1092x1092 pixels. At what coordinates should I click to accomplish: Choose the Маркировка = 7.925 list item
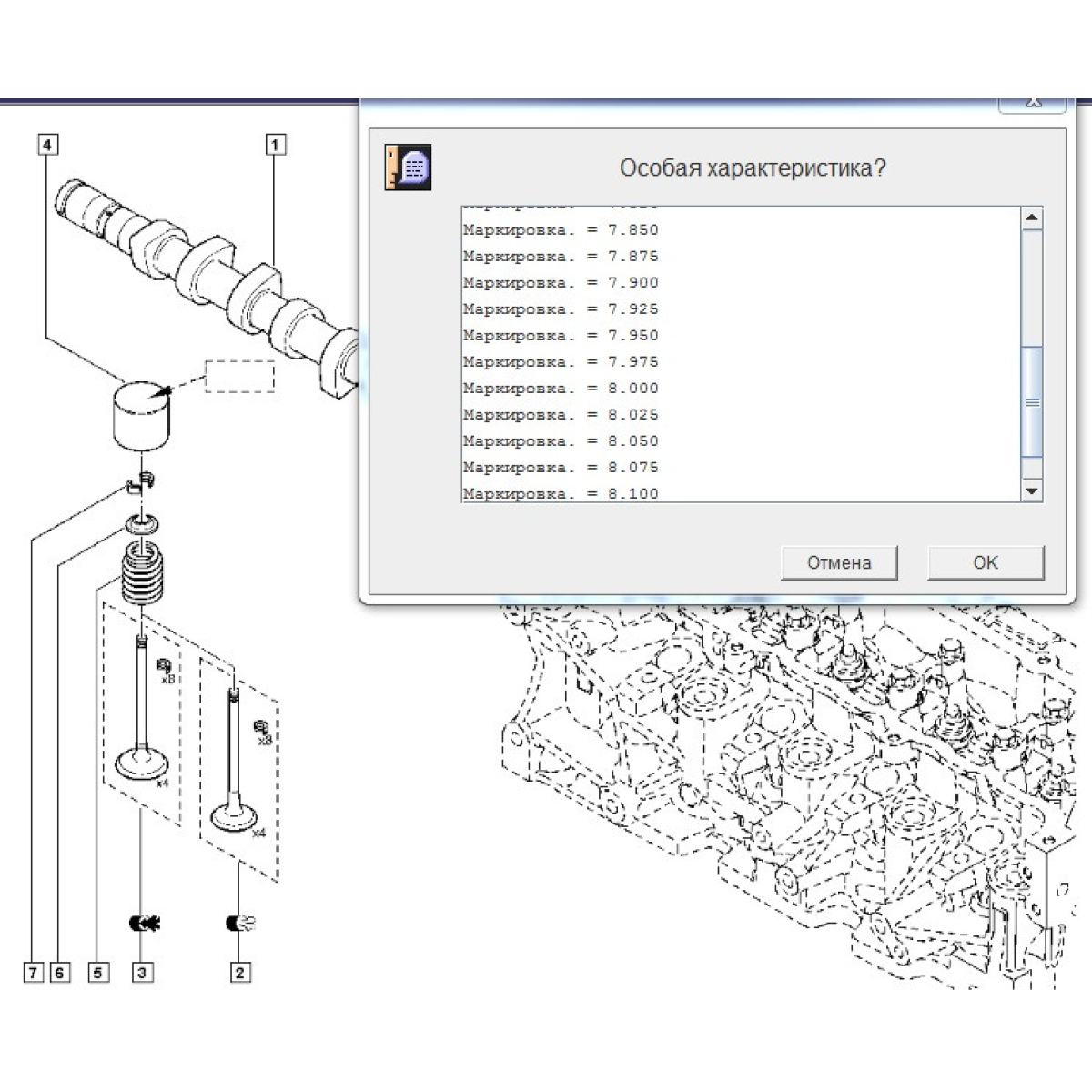[561, 309]
